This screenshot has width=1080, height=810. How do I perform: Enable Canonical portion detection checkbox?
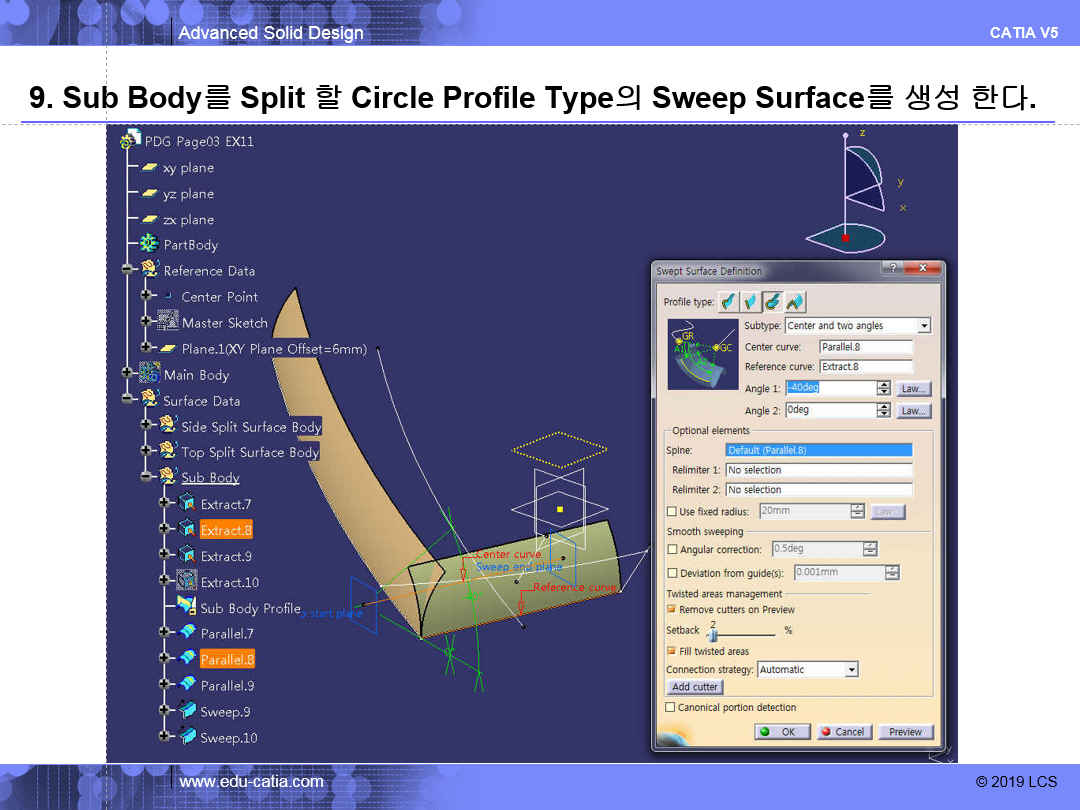pyautogui.click(x=671, y=707)
